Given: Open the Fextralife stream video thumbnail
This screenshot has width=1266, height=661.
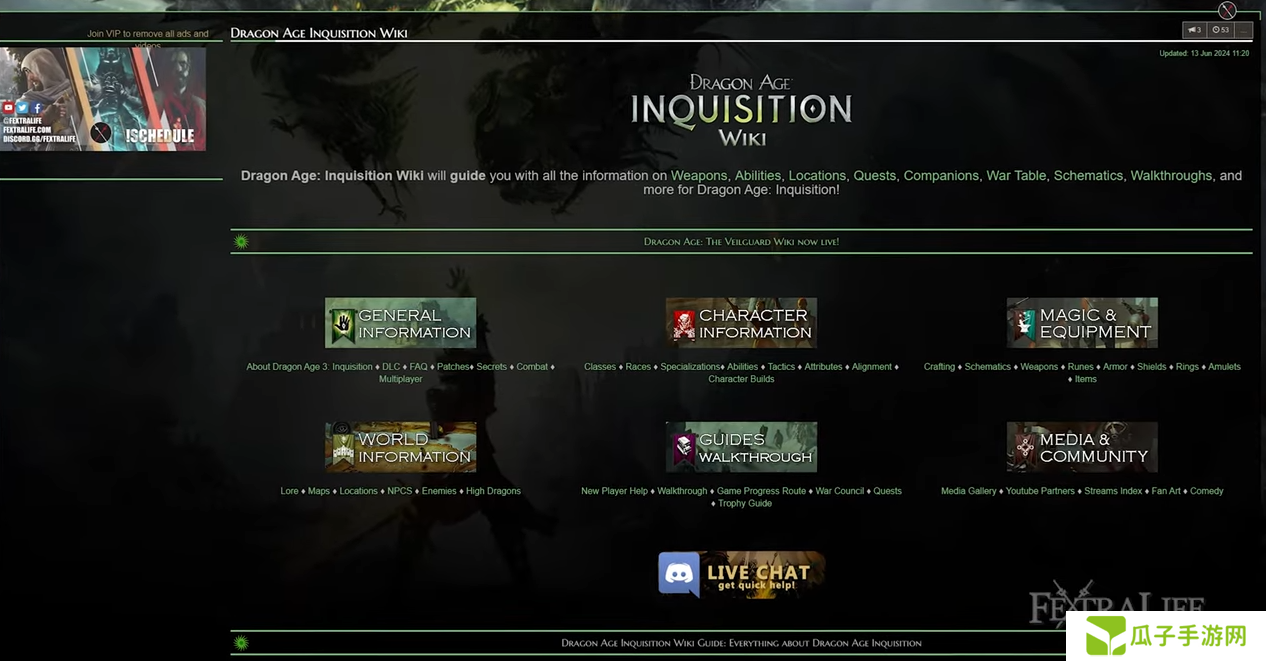Looking at the screenshot, I should point(103,99).
